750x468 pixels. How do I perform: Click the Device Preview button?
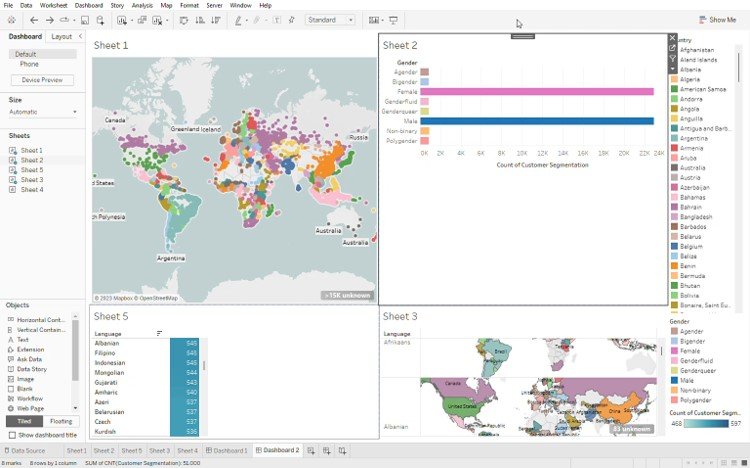pos(42,80)
